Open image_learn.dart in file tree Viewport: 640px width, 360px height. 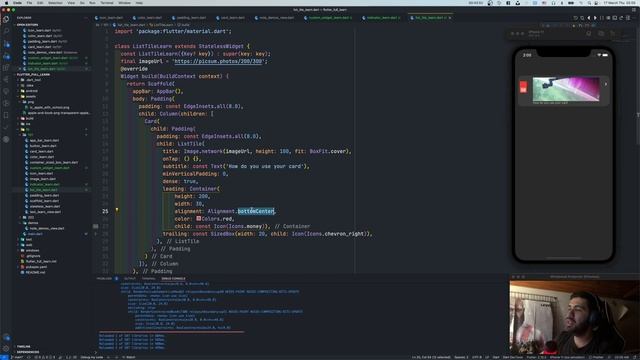click(x=42, y=179)
